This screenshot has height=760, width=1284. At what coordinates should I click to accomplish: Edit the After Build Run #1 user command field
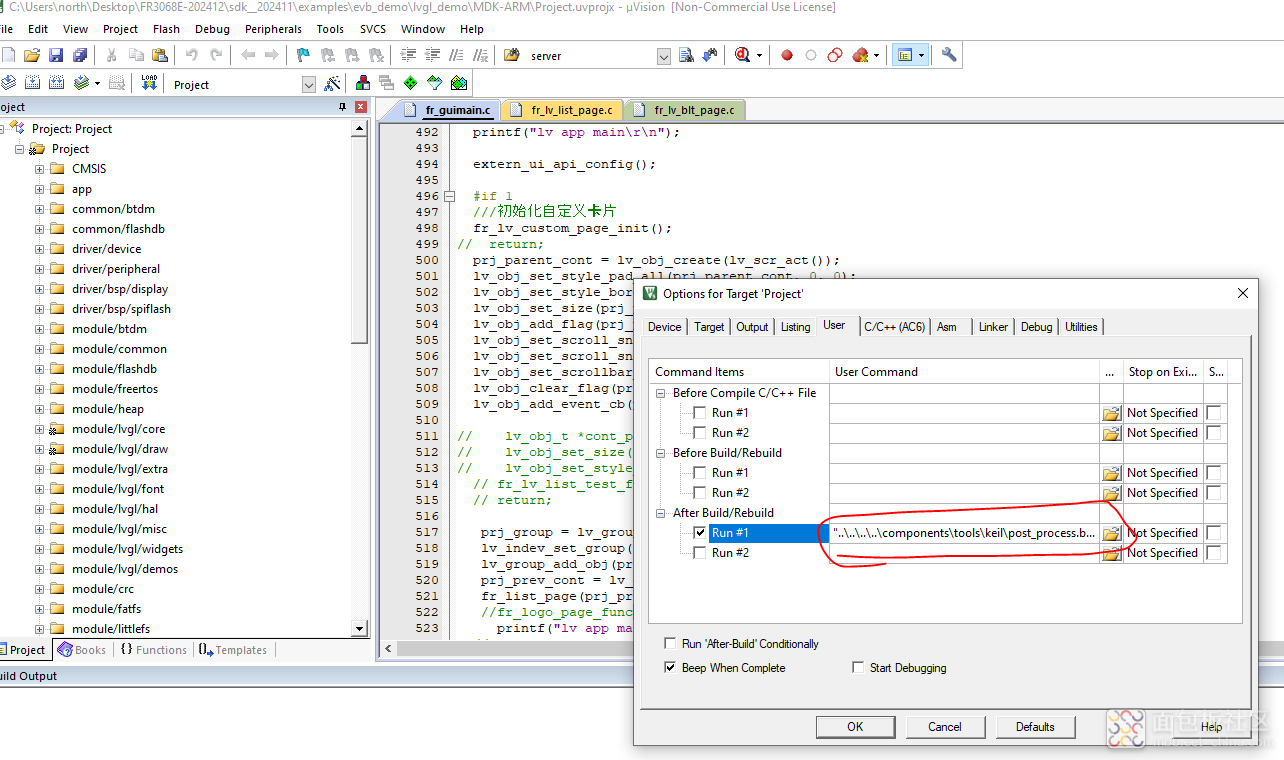[964, 533]
